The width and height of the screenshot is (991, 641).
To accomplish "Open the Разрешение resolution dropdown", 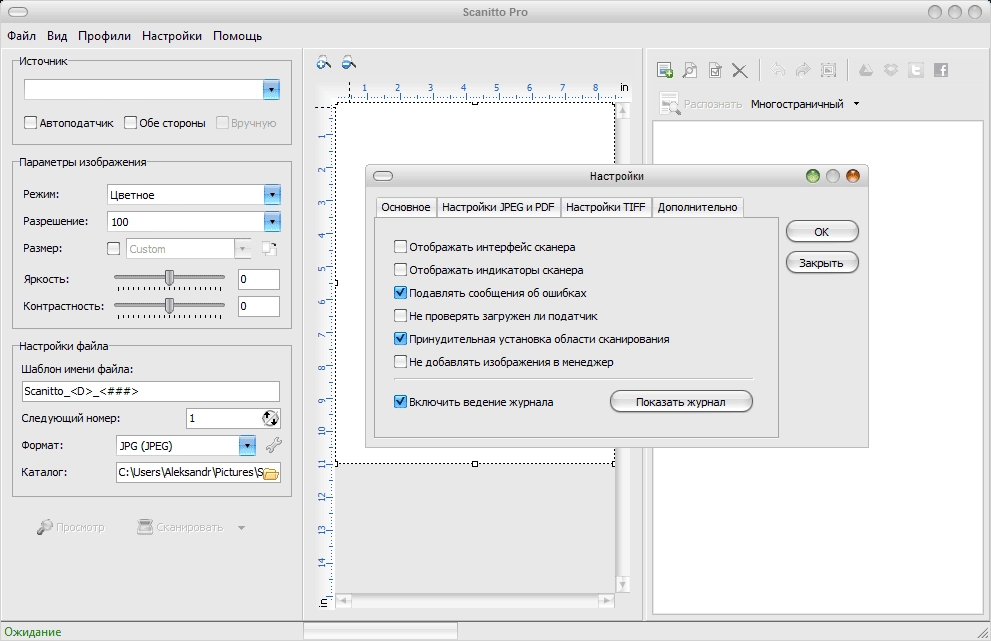I will (x=272, y=221).
